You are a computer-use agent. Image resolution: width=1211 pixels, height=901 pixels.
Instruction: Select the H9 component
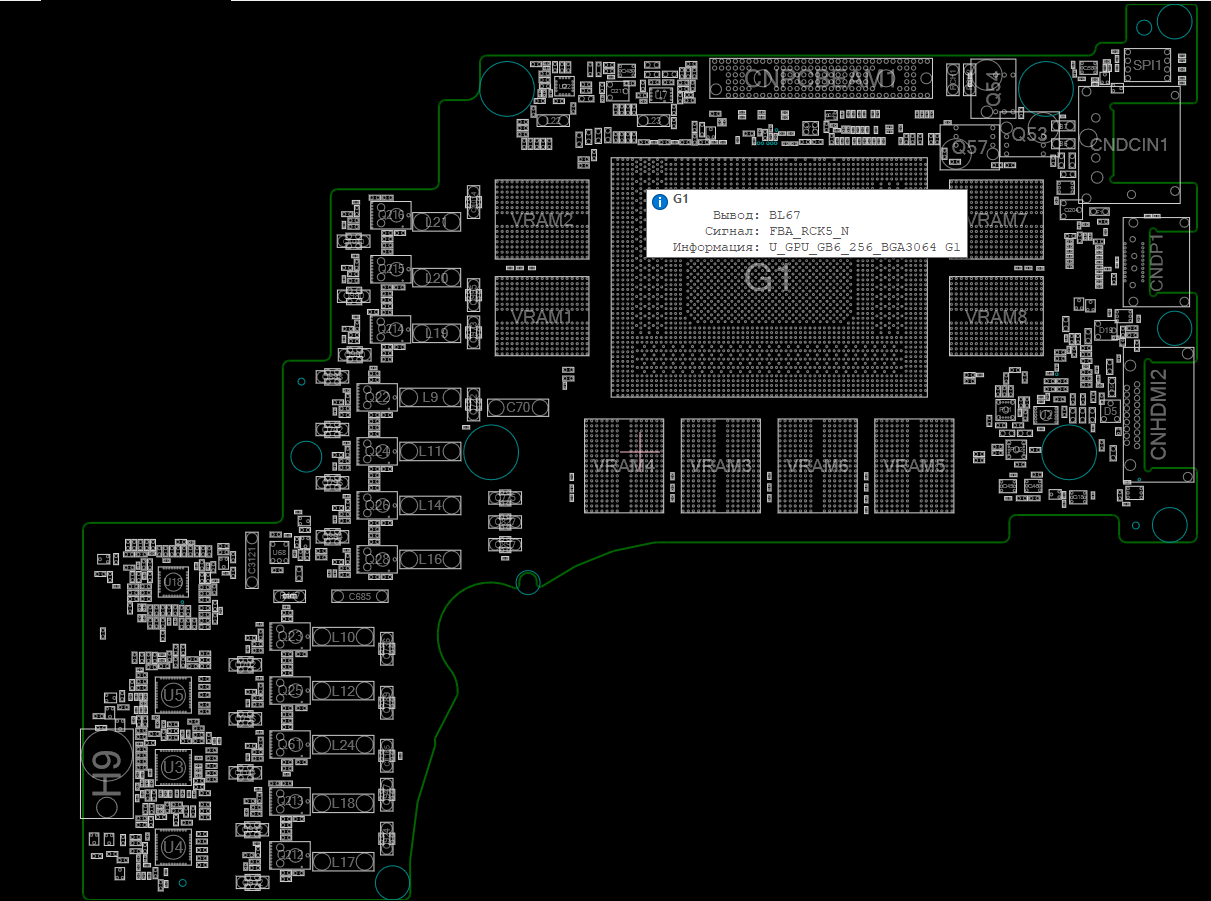point(107,773)
